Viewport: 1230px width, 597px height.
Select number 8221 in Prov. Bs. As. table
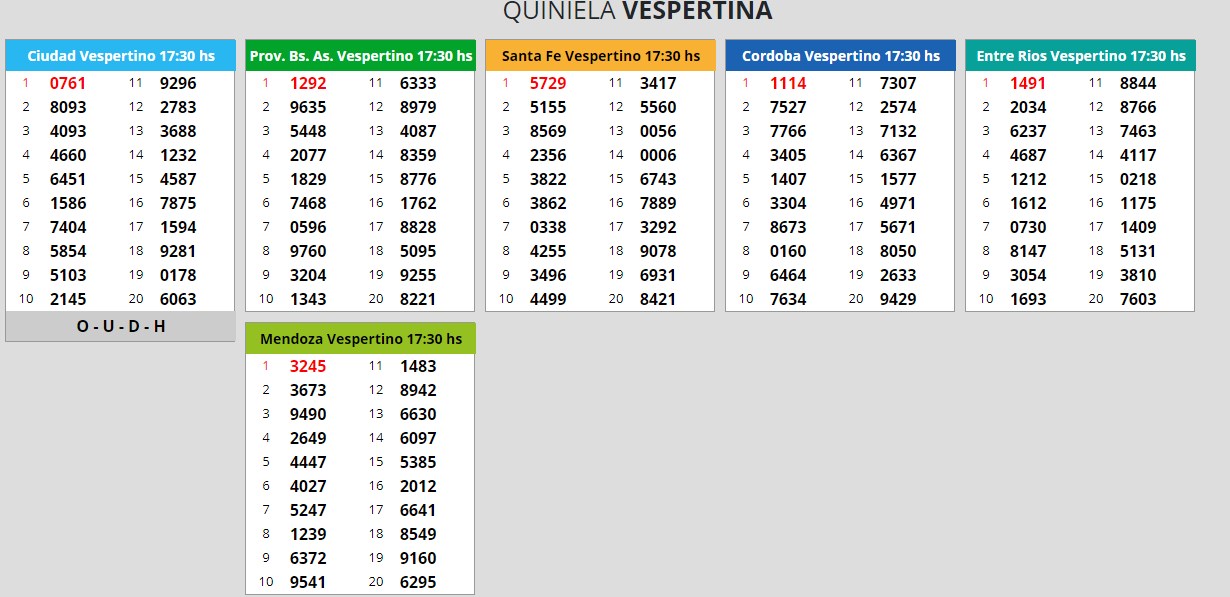point(418,299)
